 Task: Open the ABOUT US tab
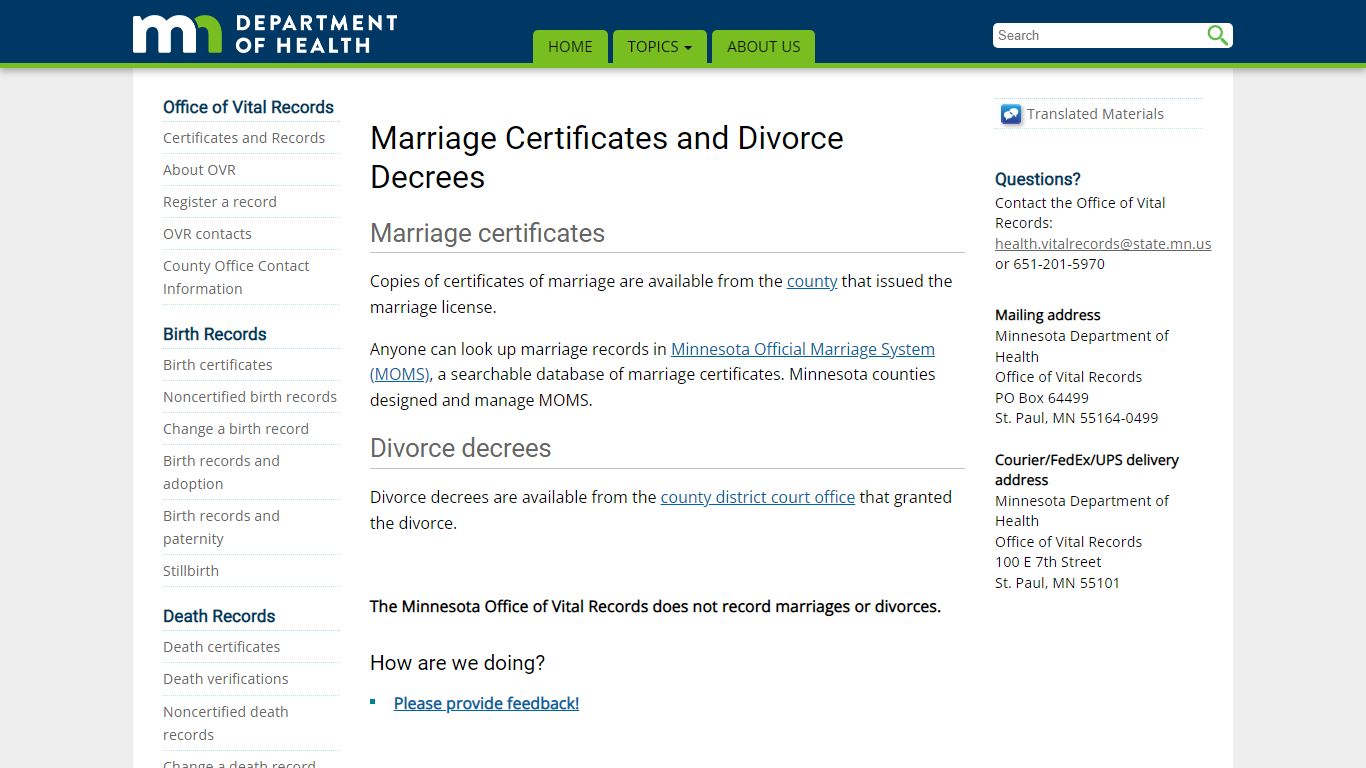763,47
